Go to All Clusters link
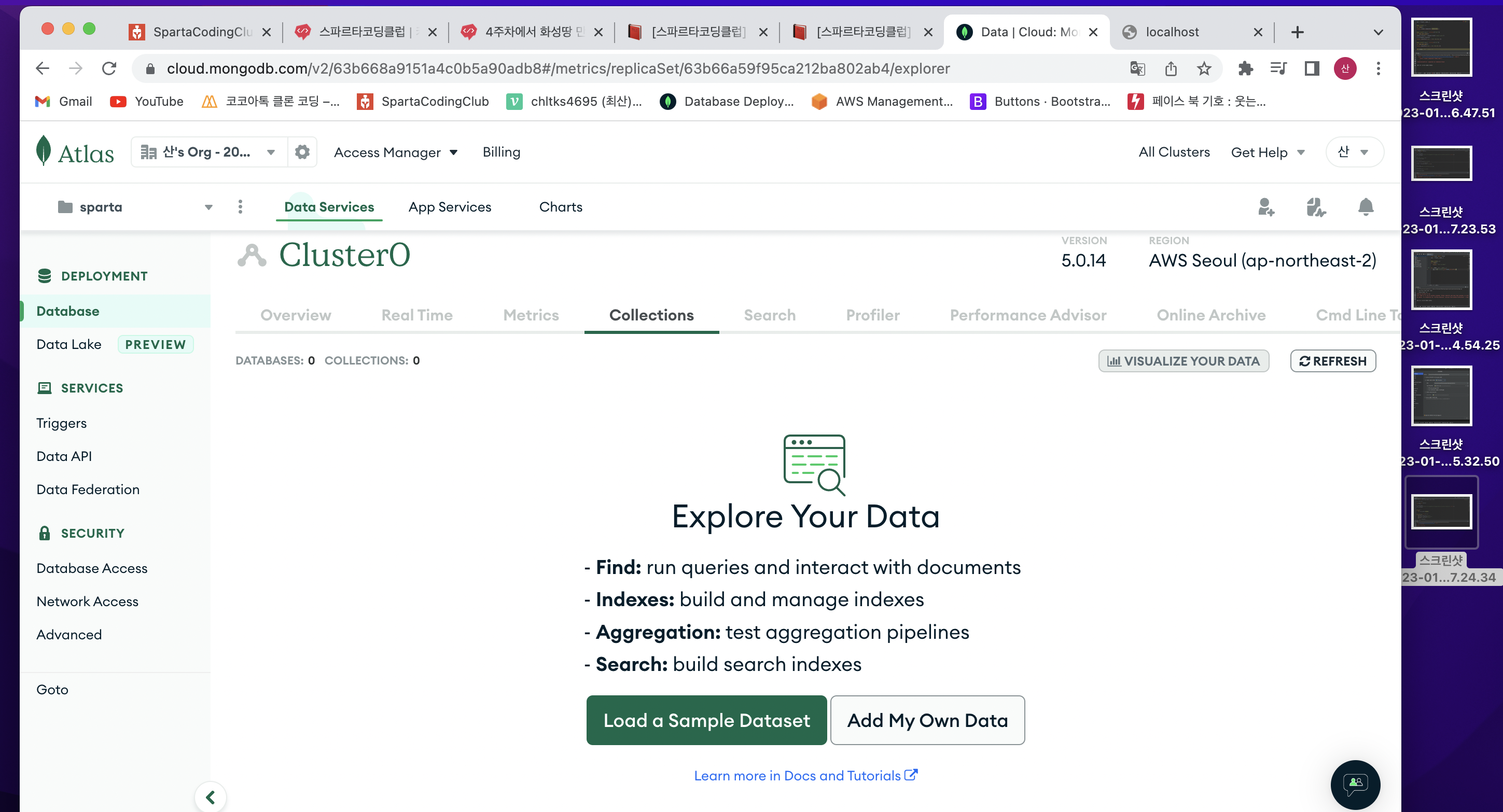This screenshot has width=1503, height=812. (x=1174, y=152)
